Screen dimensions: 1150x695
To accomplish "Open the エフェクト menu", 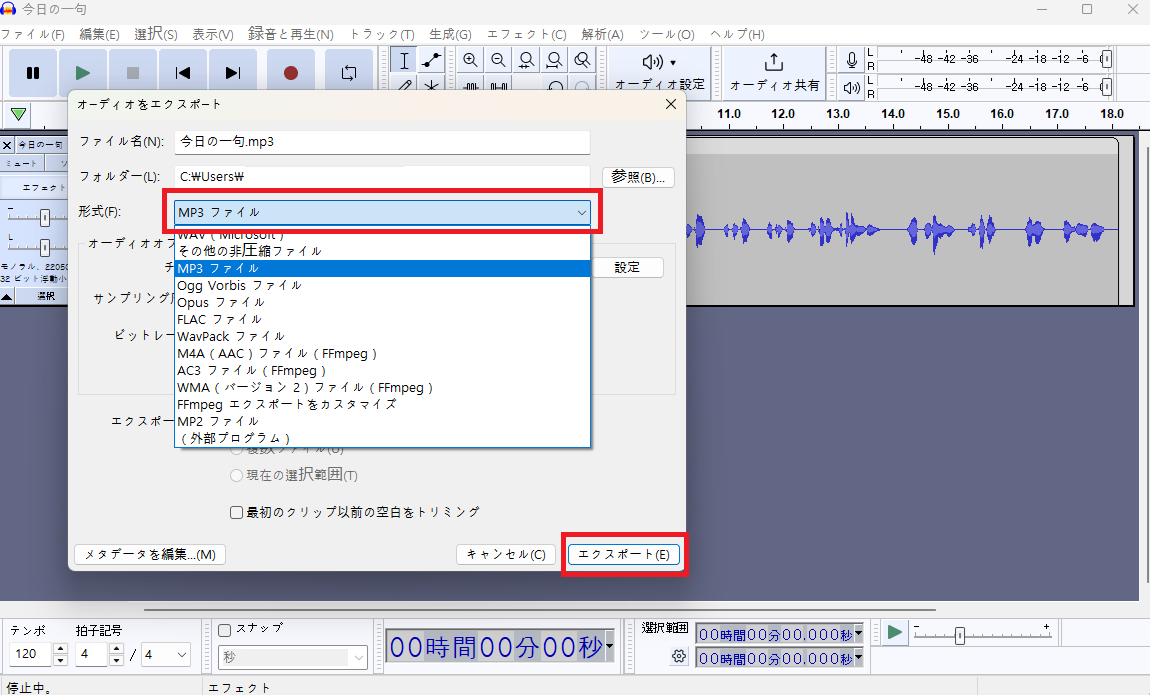I will [x=527, y=34].
